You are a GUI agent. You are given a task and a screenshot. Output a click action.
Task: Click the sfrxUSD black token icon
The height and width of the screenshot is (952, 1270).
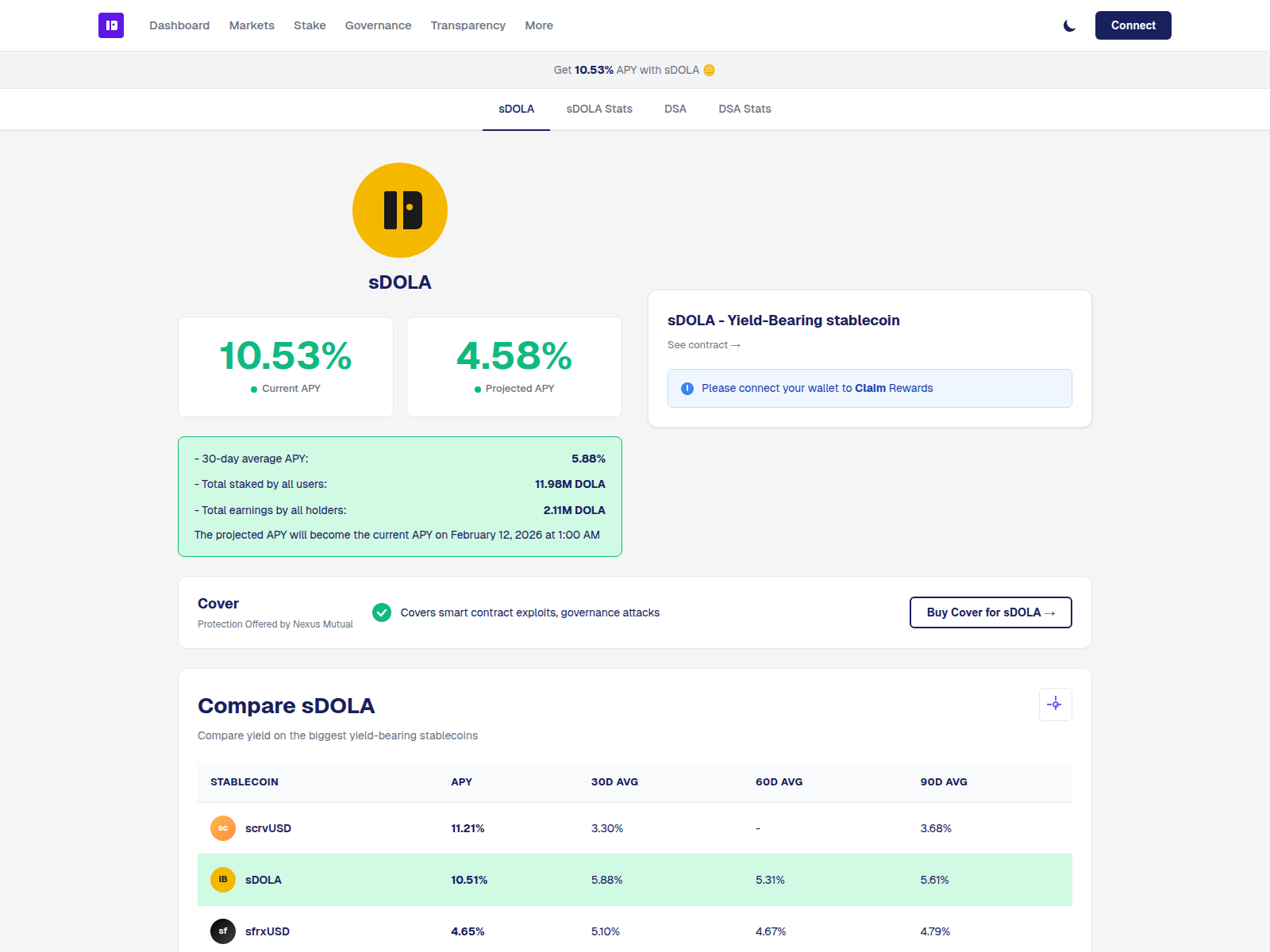click(223, 931)
